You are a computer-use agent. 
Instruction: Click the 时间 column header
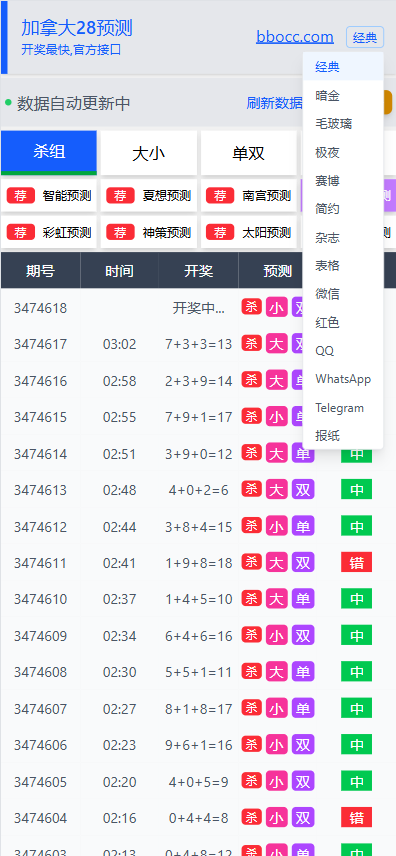[x=120, y=271]
